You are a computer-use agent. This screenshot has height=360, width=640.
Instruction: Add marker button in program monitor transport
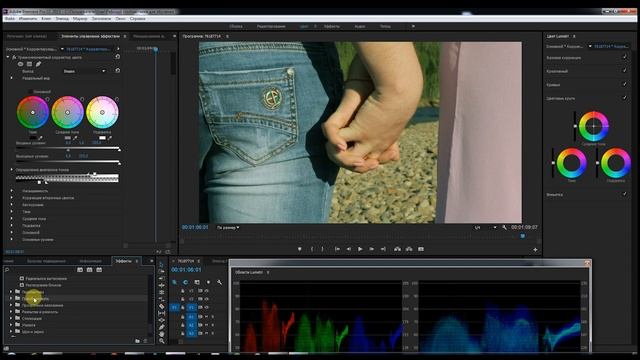(300, 249)
